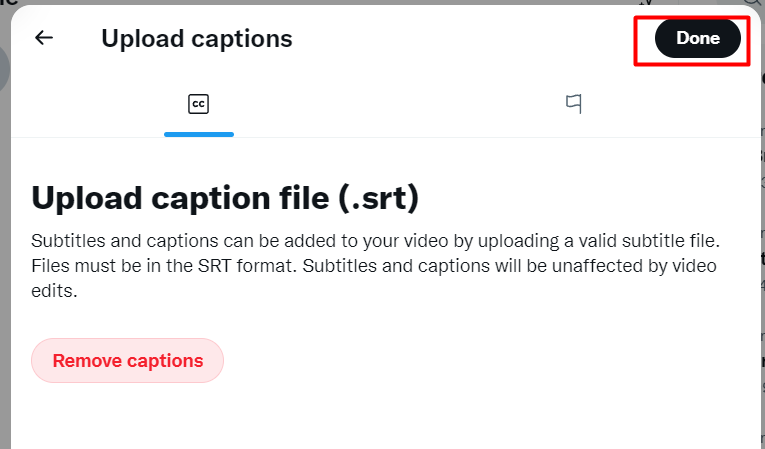Click the Upload captions dialog title

coord(197,39)
